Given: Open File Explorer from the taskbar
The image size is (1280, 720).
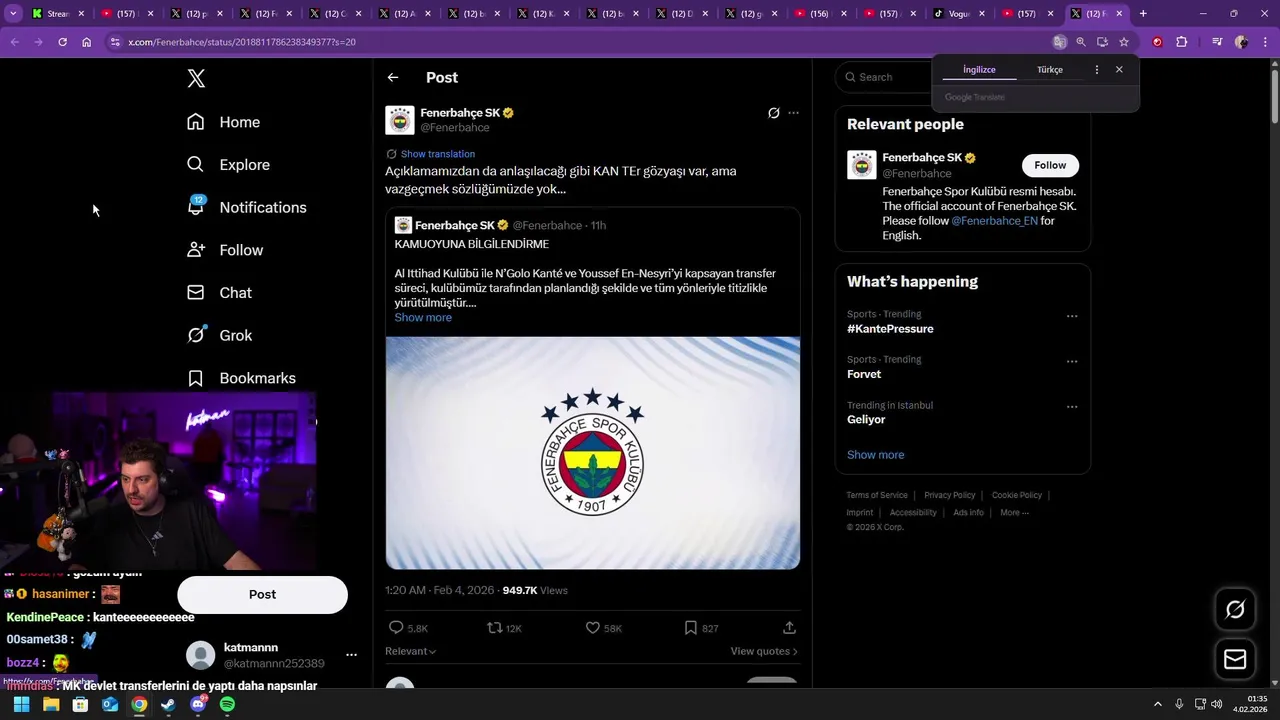Looking at the screenshot, I should tap(51, 704).
